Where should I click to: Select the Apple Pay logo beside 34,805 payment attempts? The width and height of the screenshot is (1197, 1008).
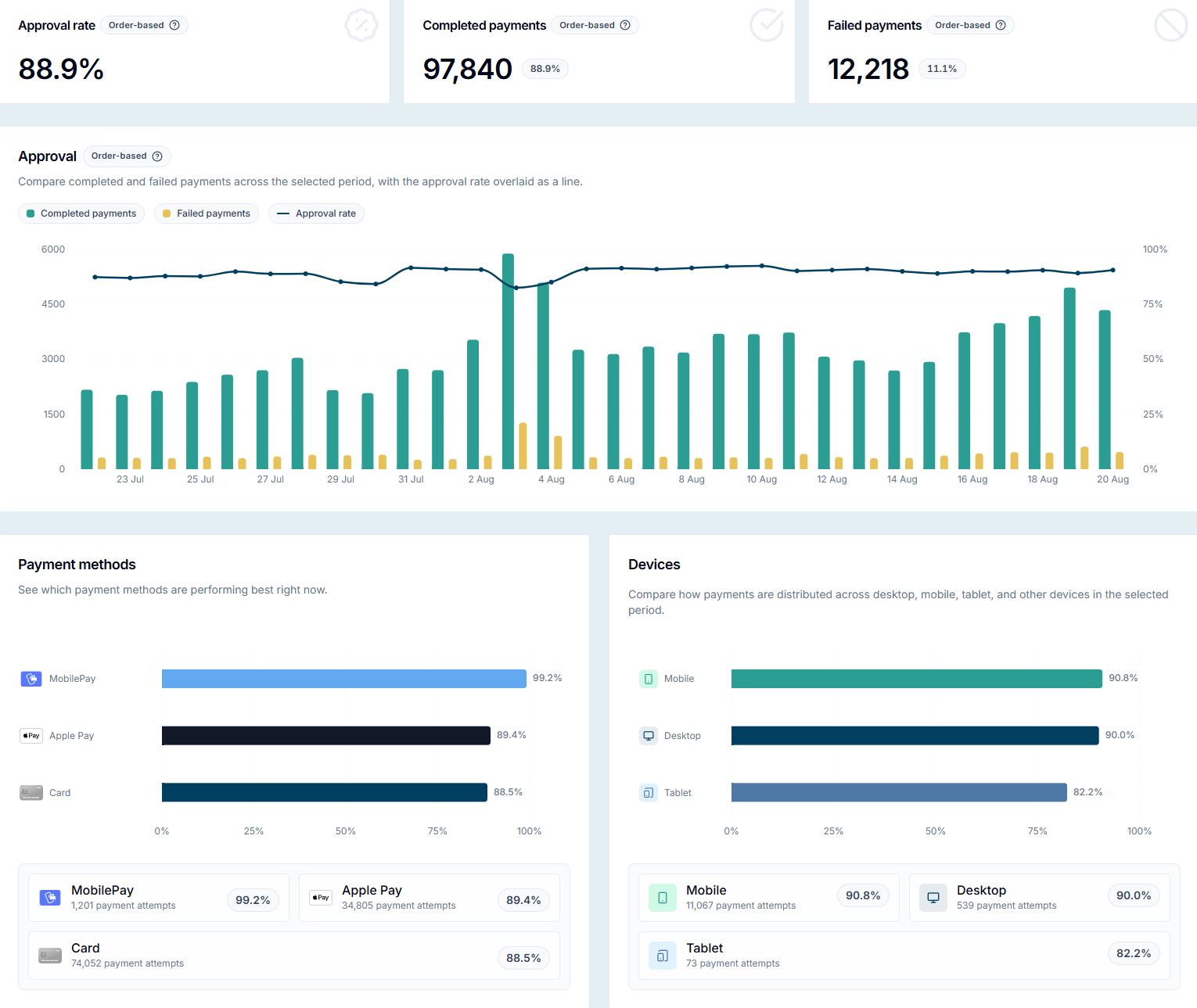(x=321, y=898)
